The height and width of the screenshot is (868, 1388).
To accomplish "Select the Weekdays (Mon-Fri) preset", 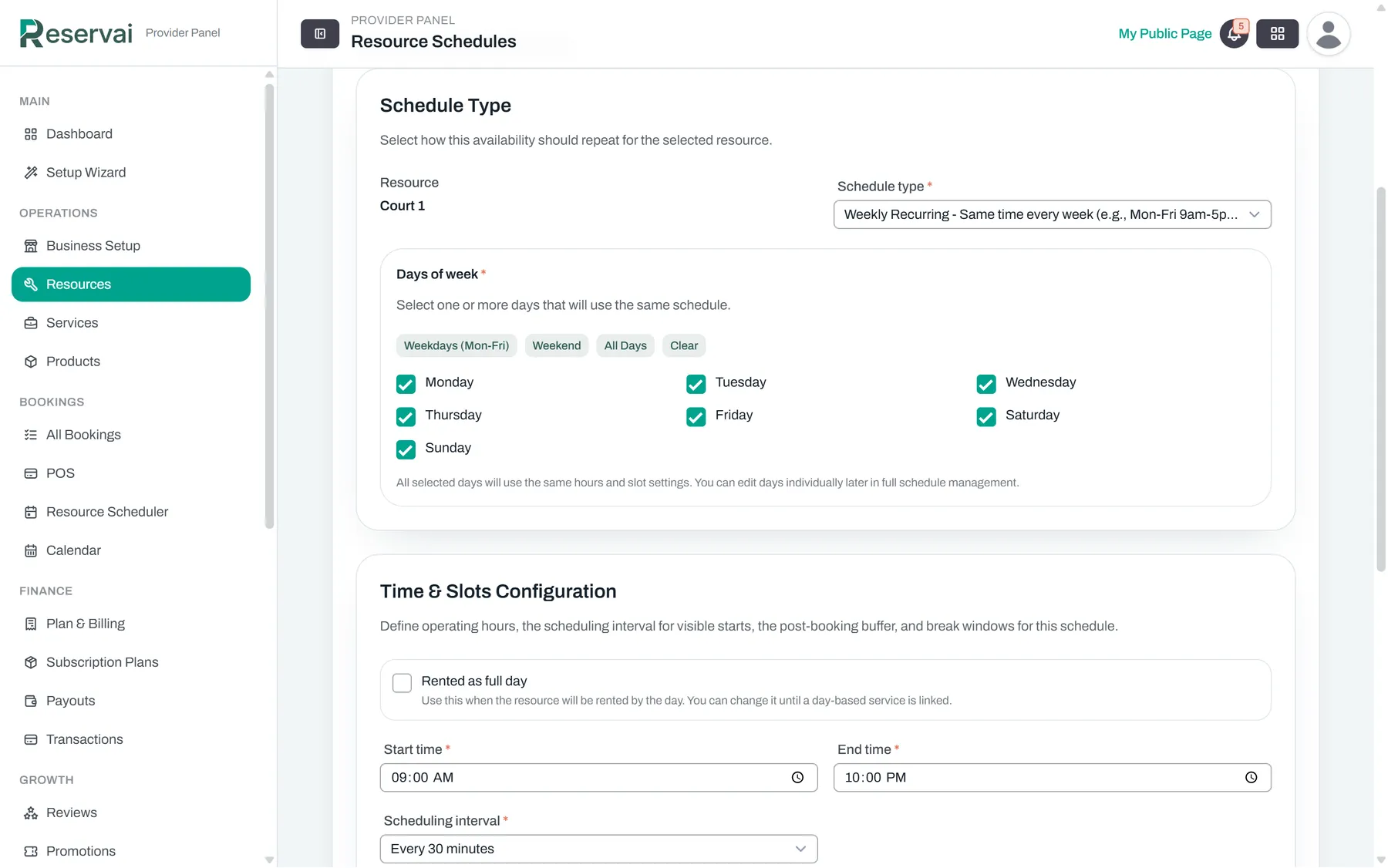I will pos(456,345).
